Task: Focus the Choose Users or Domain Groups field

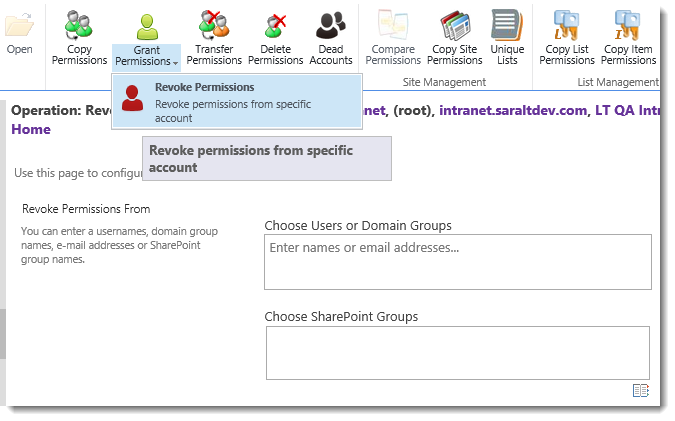Action: [458, 262]
